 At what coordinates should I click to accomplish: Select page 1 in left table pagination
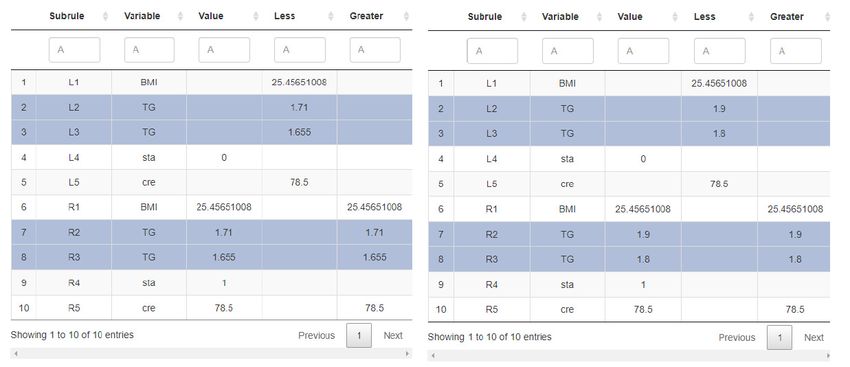click(359, 336)
